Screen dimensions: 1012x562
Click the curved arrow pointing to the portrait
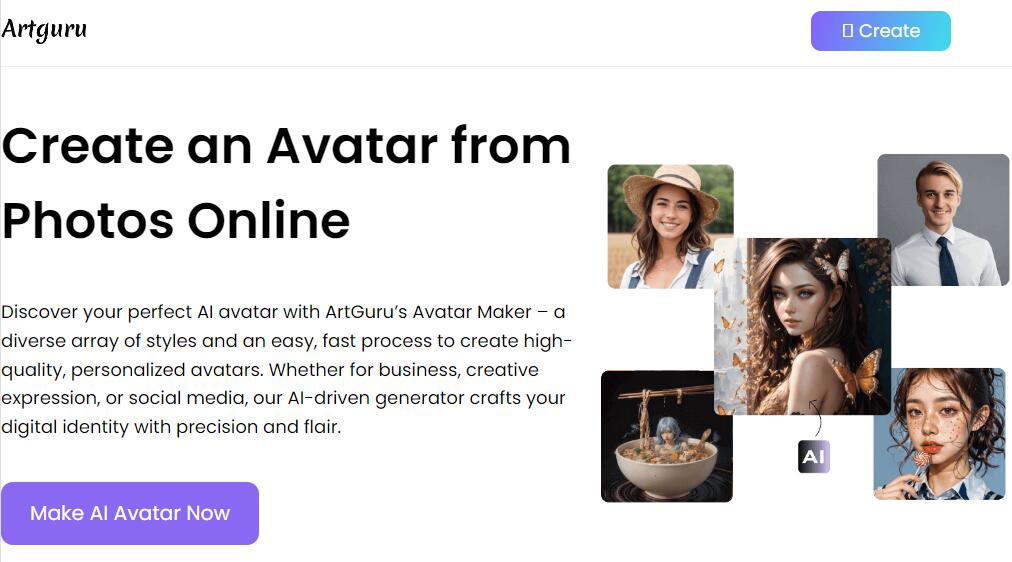tap(815, 418)
